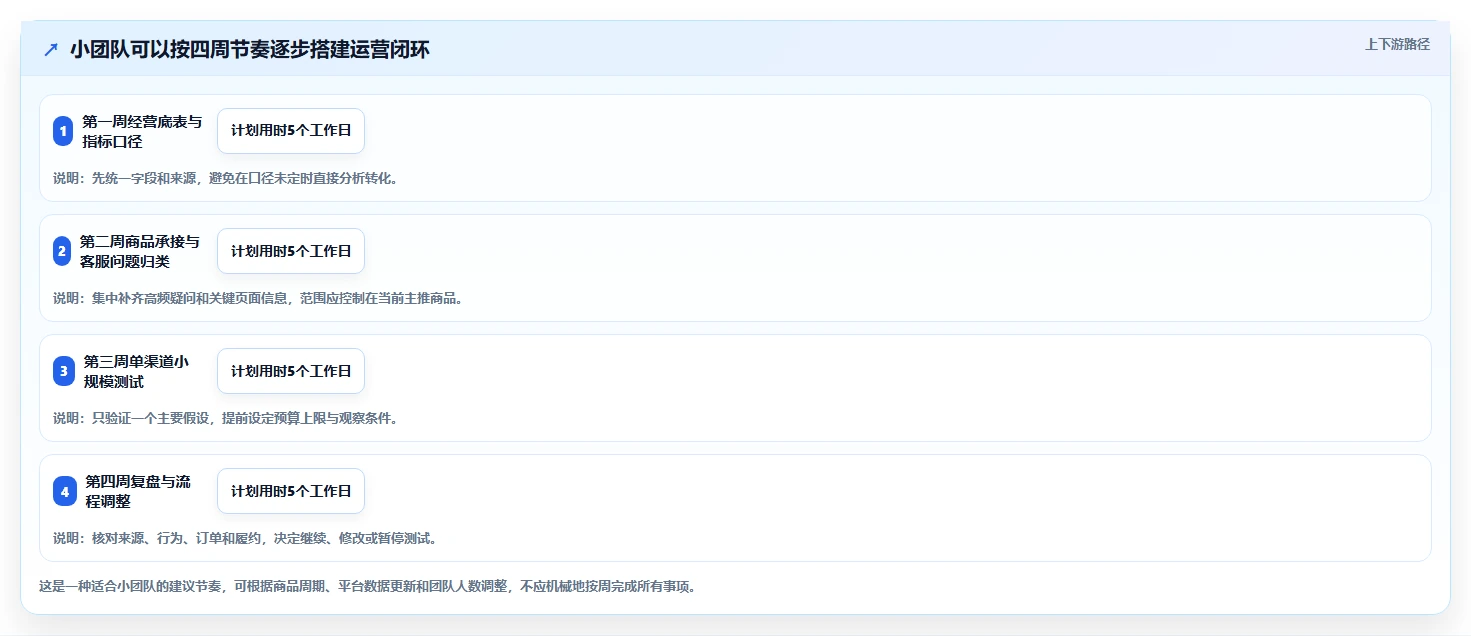
Task: Click the note starting 说明：集中补齐高频疑问
Action: tap(258, 298)
